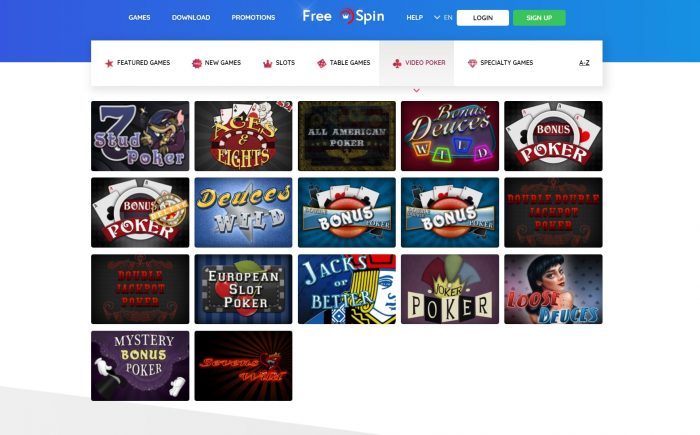Open the Games menu in header
700x435 pixels.
139,17
